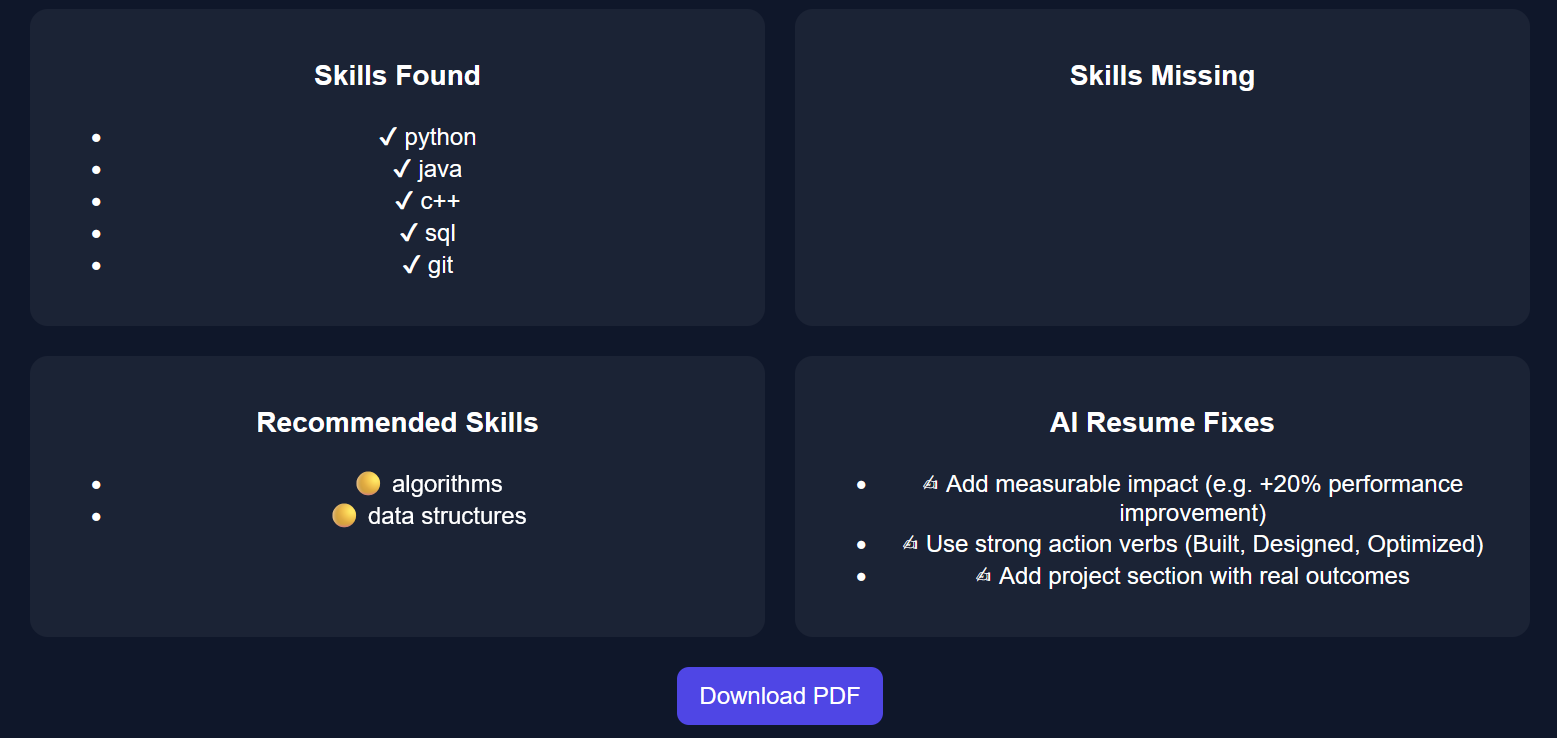Click the yellow circle icon beside algorithms
The height and width of the screenshot is (738, 1557).
click(368, 484)
